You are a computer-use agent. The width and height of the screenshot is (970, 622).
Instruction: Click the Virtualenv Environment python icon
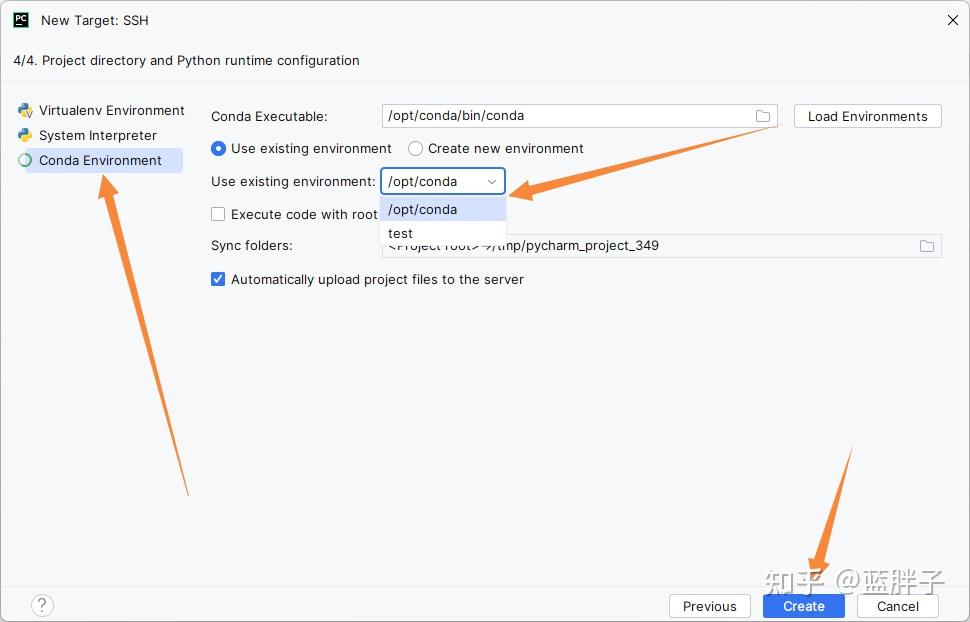point(25,111)
